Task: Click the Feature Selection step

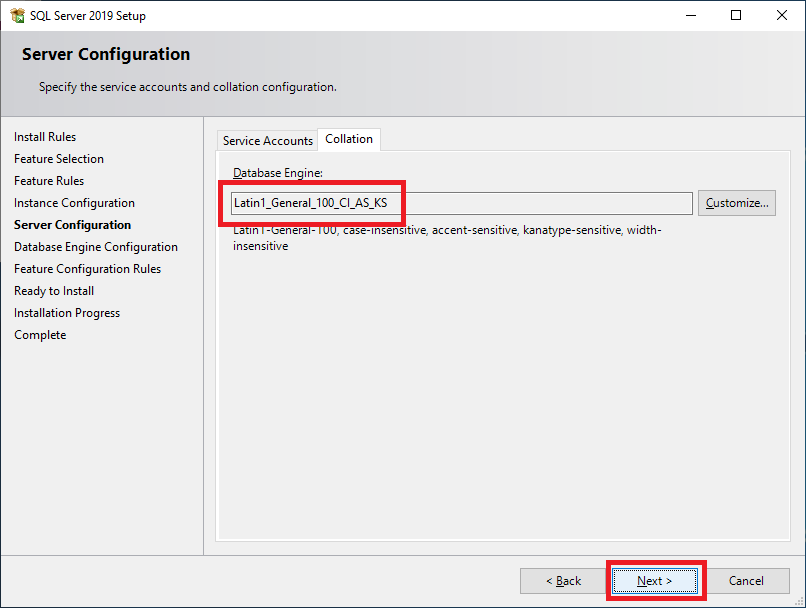Action: click(59, 159)
